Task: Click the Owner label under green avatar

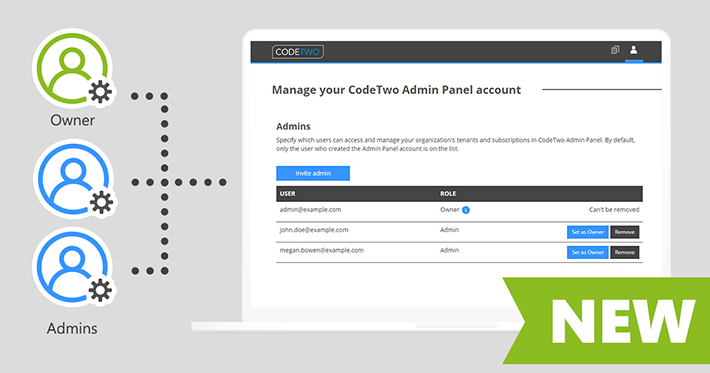Action: coord(72,120)
